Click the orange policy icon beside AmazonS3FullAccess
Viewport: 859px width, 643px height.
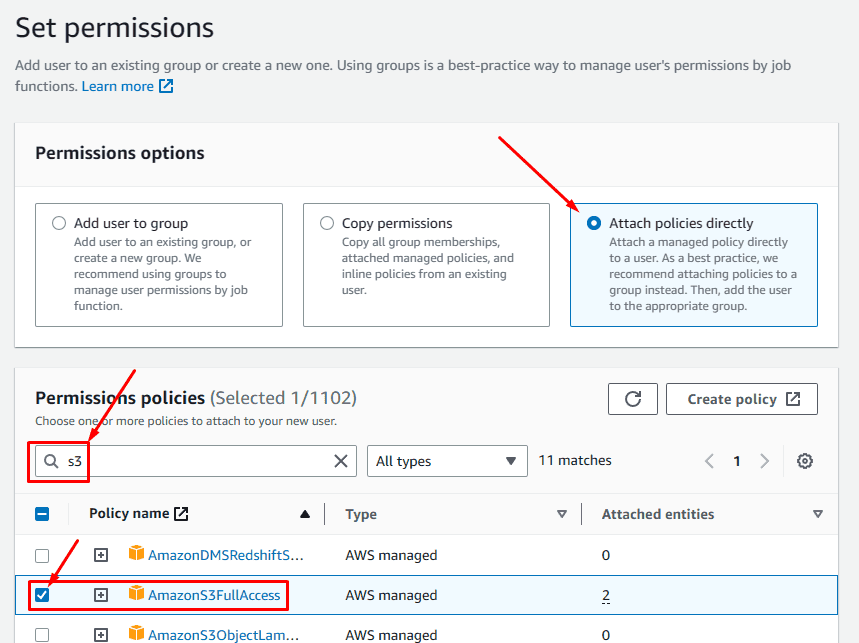coord(134,594)
